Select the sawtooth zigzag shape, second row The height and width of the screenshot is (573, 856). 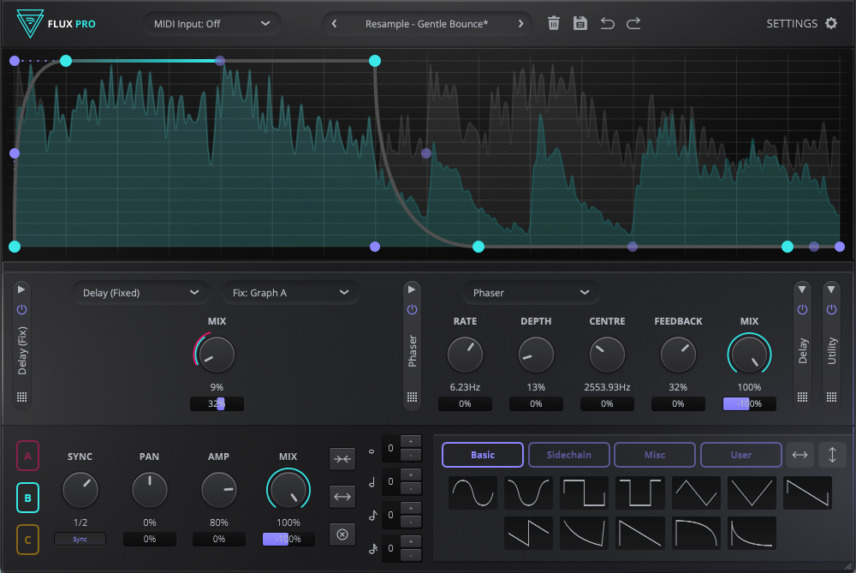click(x=528, y=533)
